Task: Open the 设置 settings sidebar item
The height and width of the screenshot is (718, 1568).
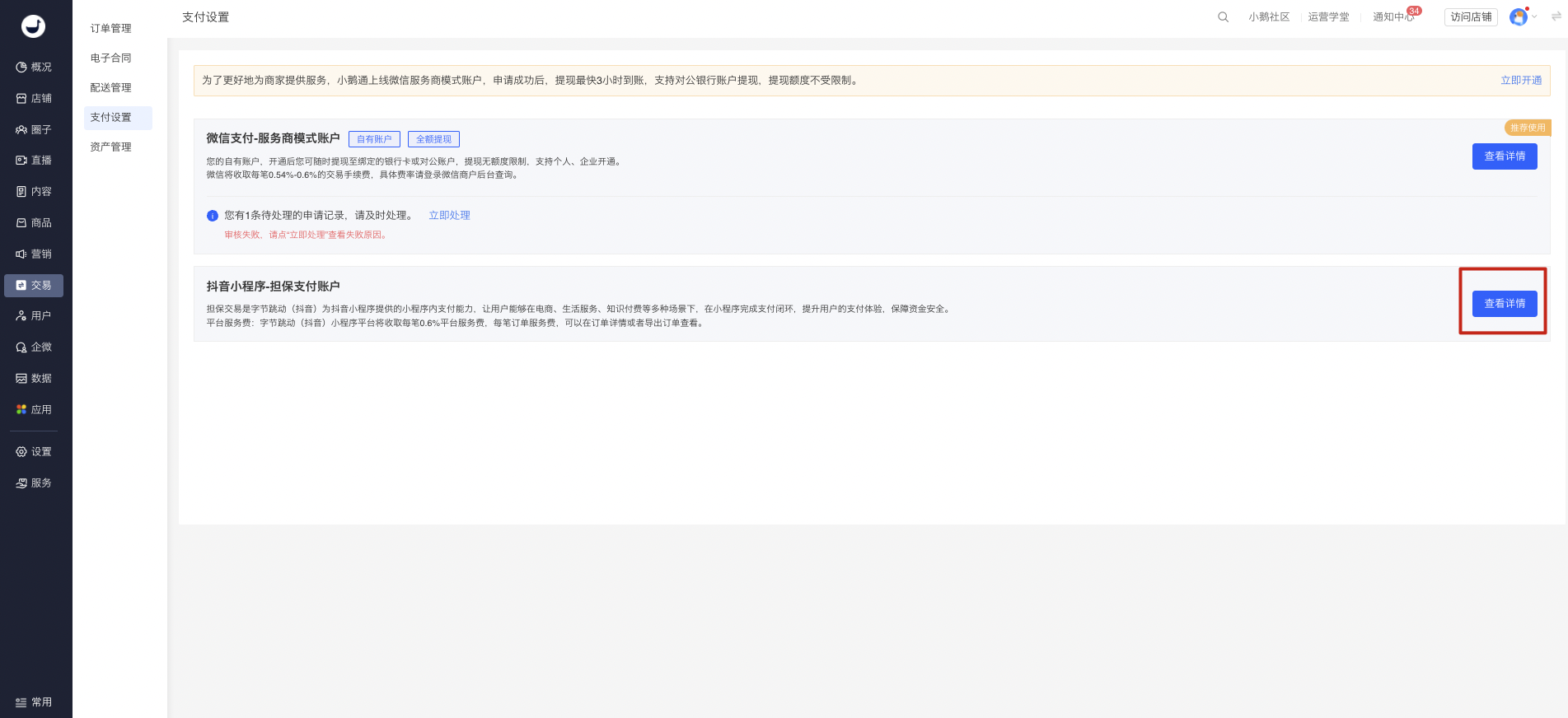Action: tap(34, 452)
